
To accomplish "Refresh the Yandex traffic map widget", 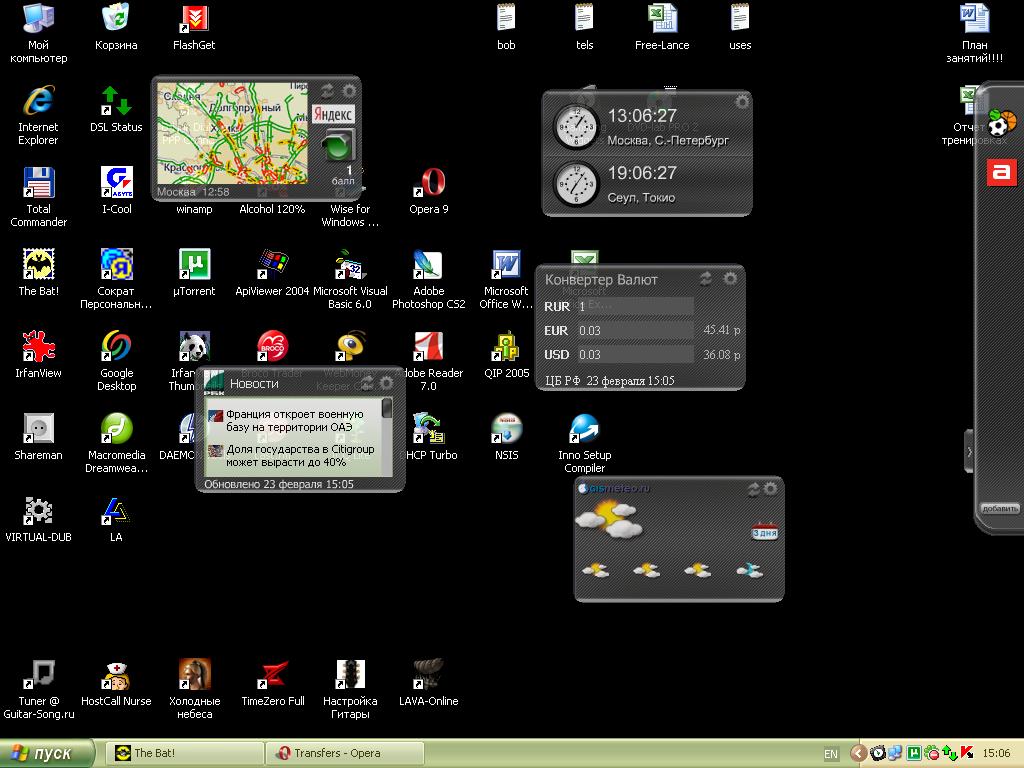I will click(x=327, y=90).
